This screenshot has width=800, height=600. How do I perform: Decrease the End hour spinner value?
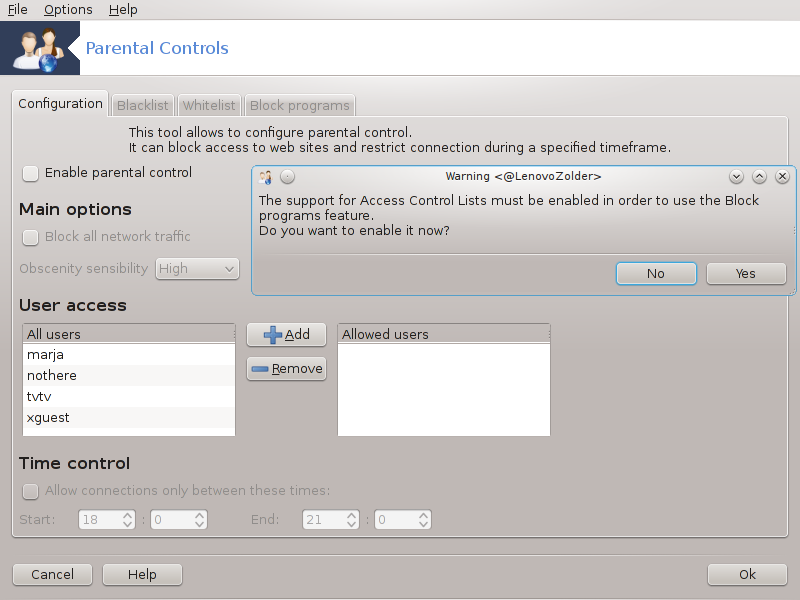coord(352,524)
